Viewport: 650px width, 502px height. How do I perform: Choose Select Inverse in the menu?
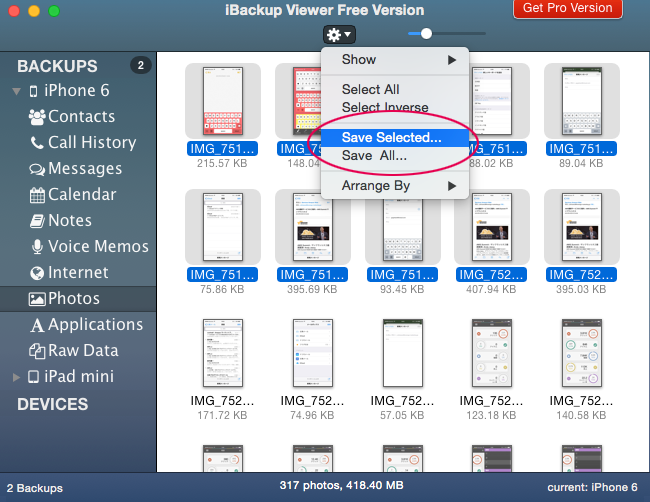coord(395,107)
